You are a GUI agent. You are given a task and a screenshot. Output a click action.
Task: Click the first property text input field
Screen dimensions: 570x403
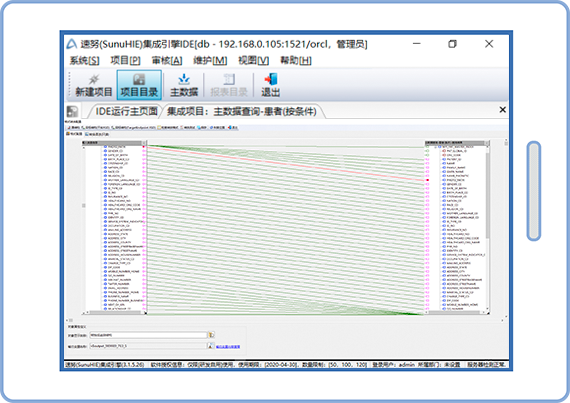148,335
